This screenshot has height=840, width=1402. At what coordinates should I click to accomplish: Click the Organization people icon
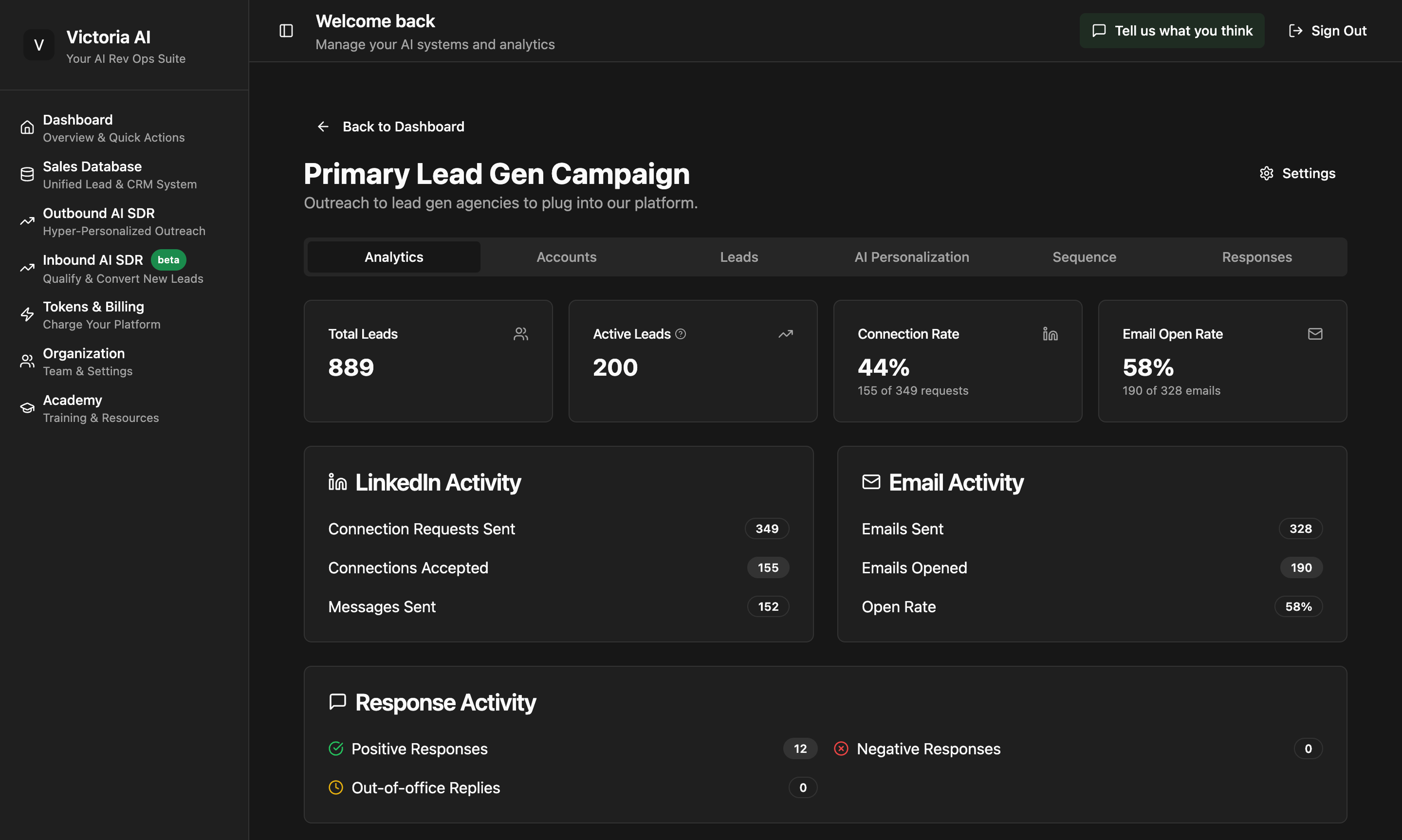coord(27,361)
